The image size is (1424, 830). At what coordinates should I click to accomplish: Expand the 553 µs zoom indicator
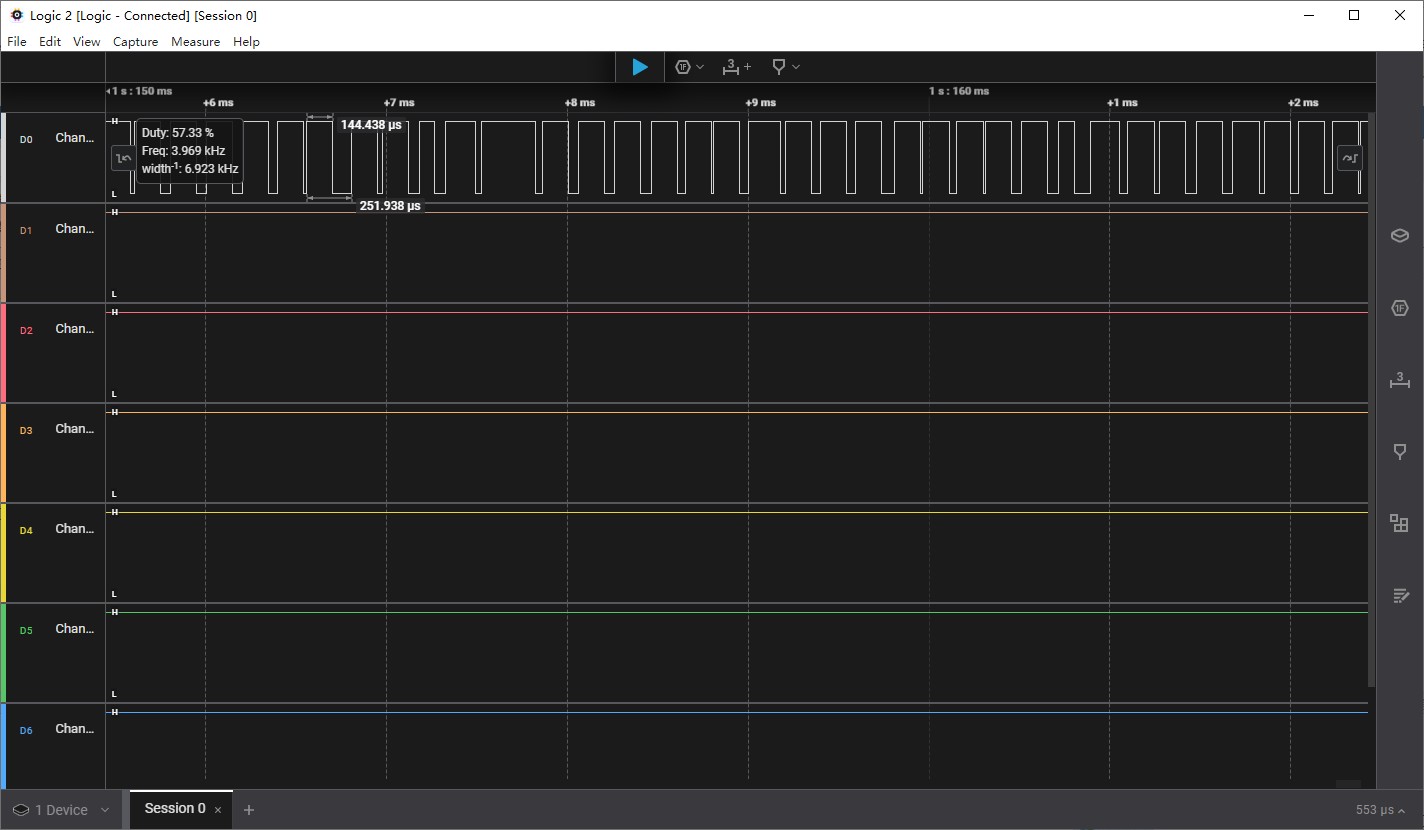[x=1381, y=810]
